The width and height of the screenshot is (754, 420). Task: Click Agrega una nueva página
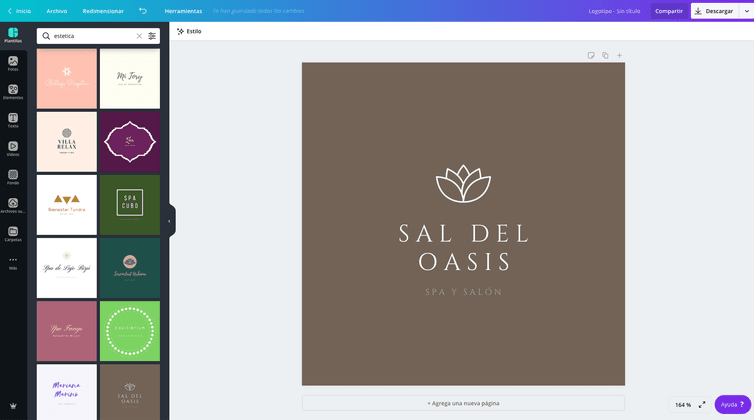pyautogui.click(x=463, y=403)
